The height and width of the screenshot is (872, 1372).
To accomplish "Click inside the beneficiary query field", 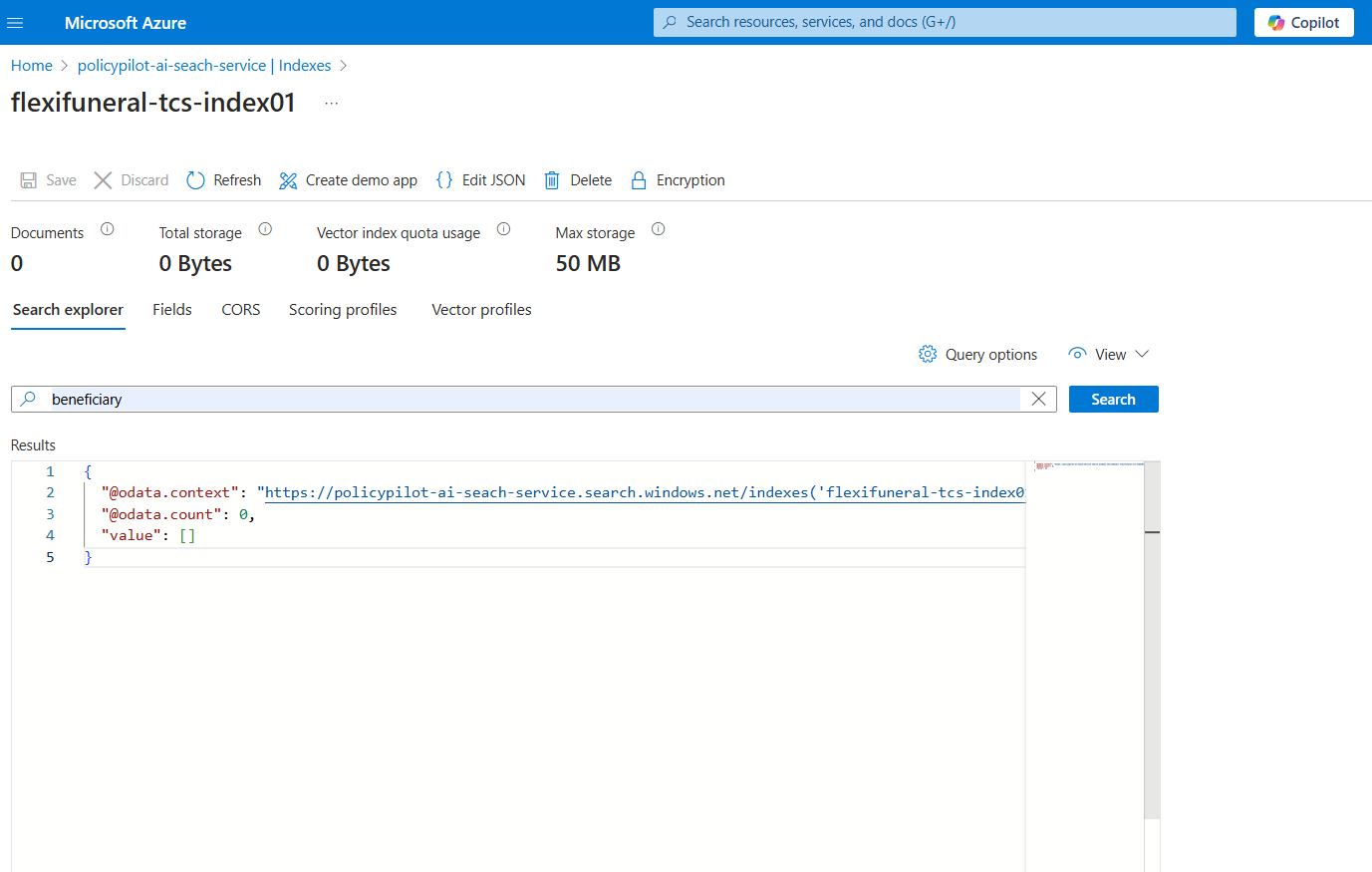I will click(x=534, y=400).
